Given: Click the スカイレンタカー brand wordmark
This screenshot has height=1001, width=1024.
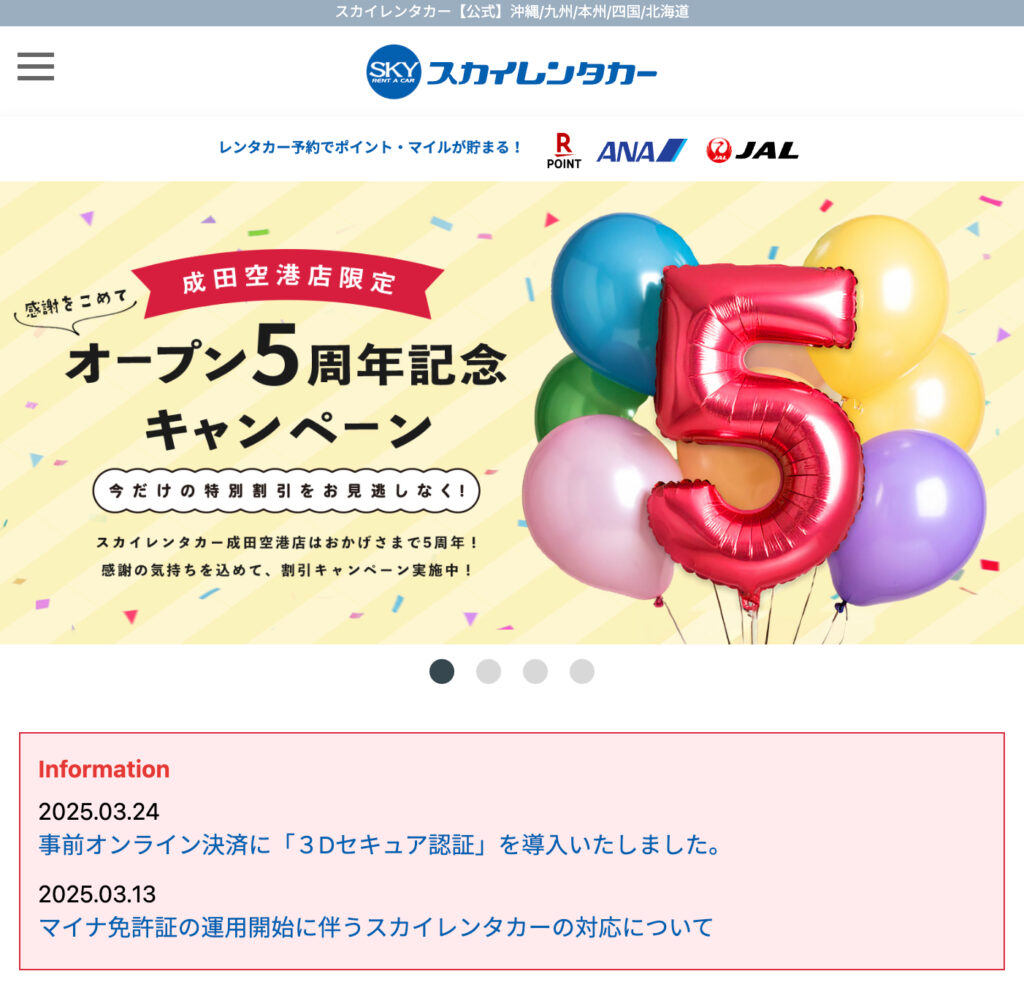Looking at the screenshot, I should (x=542, y=73).
